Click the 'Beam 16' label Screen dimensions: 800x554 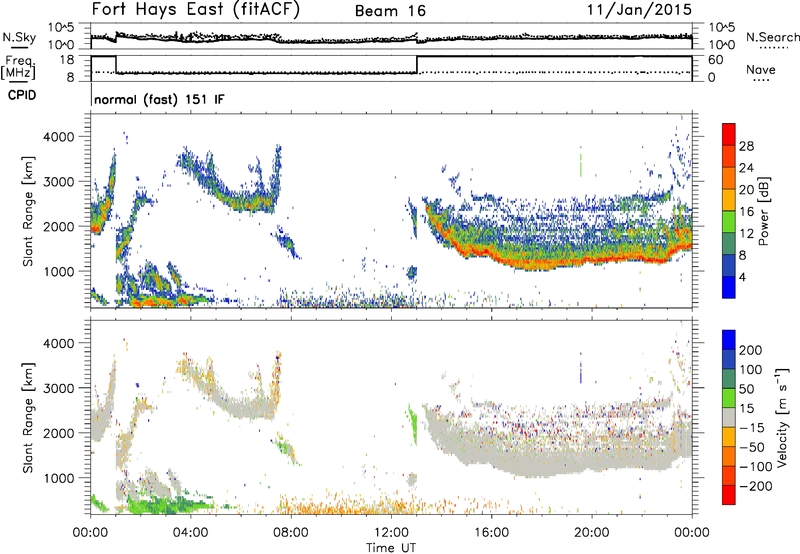pyautogui.click(x=390, y=11)
